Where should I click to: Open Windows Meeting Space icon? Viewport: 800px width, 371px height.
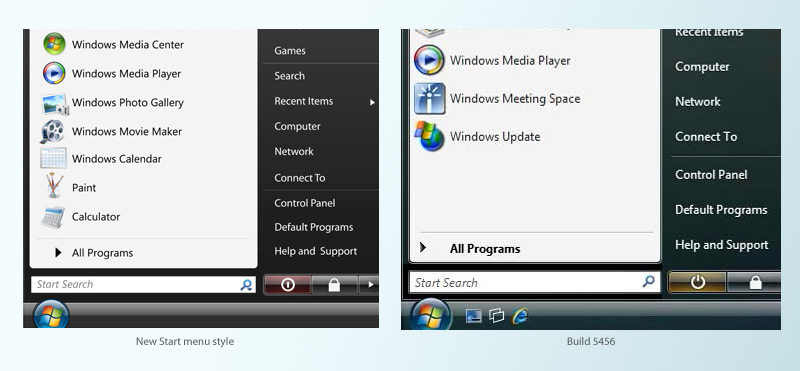430,98
